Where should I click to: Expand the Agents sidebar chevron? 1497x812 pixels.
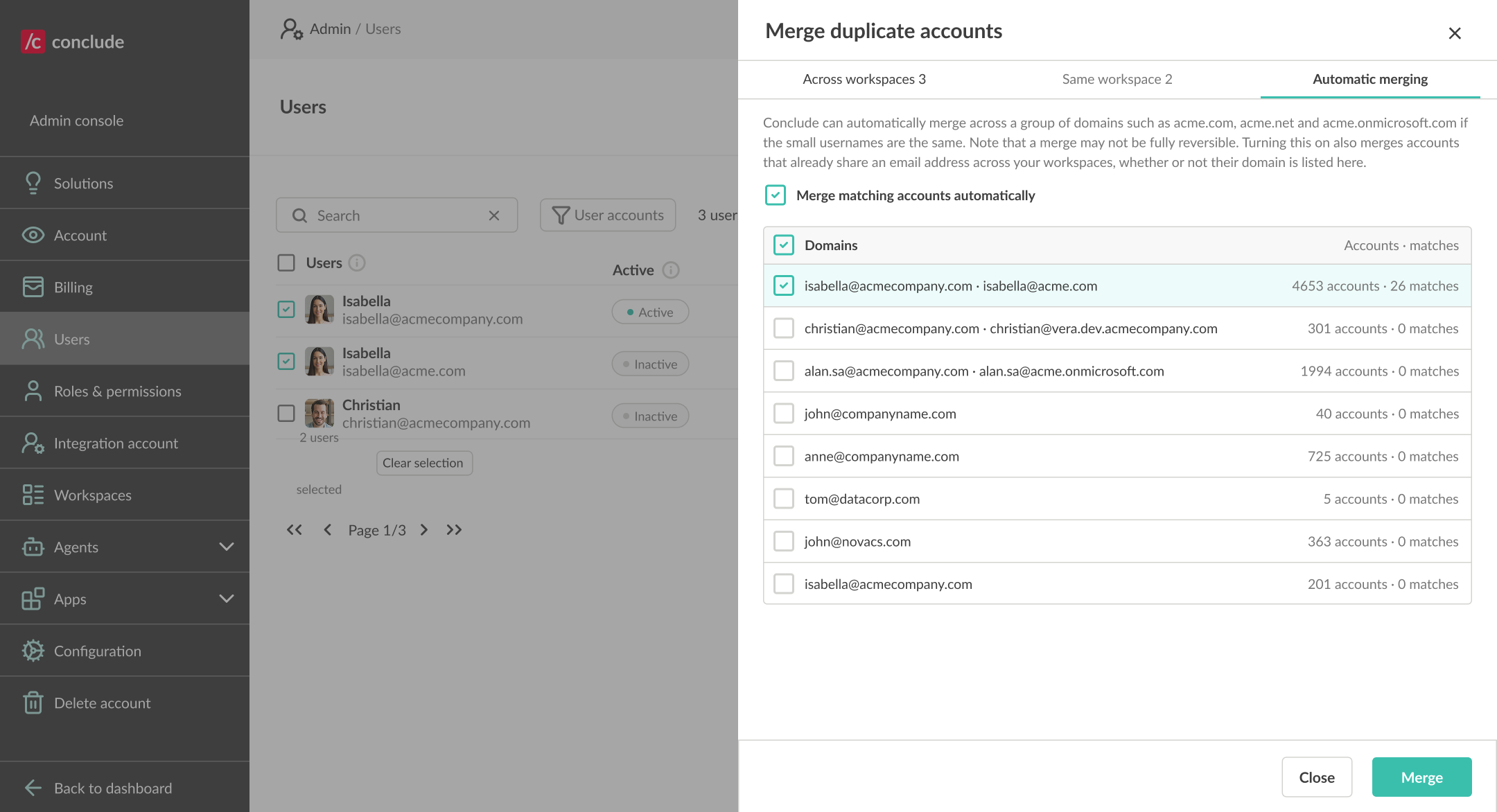tap(226, 547)
